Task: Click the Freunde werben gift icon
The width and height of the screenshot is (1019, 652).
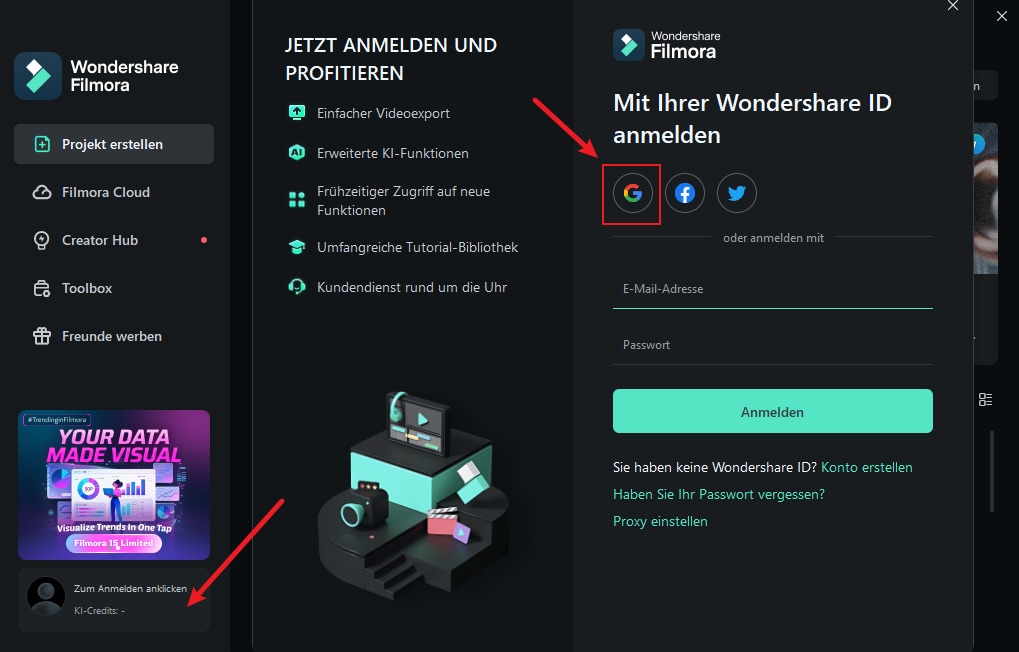Action: (x=42, y=336)
